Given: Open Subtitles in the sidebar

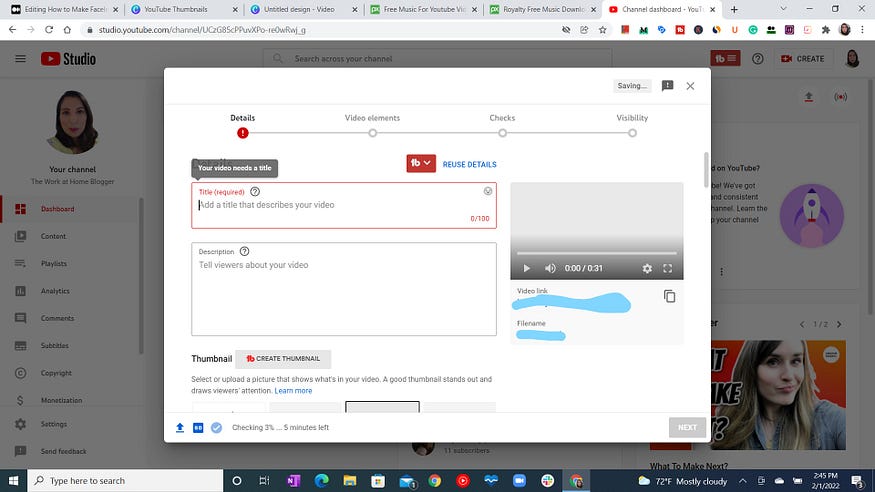Looking at the screenshot, I should point(71,345).
